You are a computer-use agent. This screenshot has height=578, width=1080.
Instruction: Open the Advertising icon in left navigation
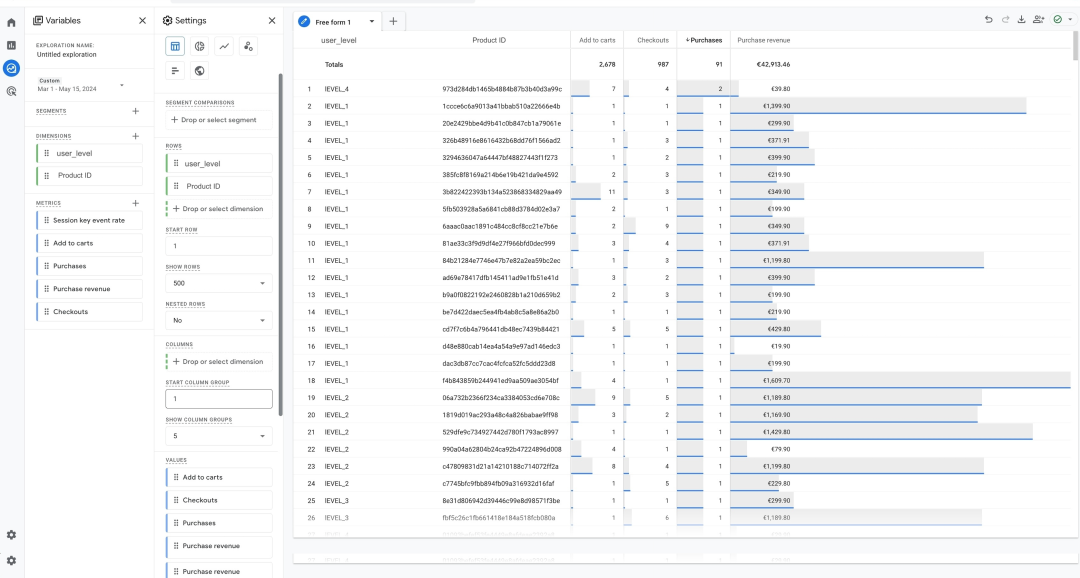click(x=11, y=91)
